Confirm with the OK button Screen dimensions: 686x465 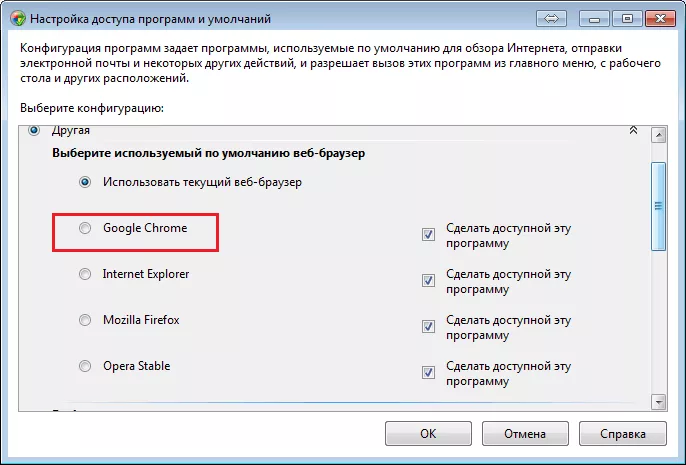[428, 434]
